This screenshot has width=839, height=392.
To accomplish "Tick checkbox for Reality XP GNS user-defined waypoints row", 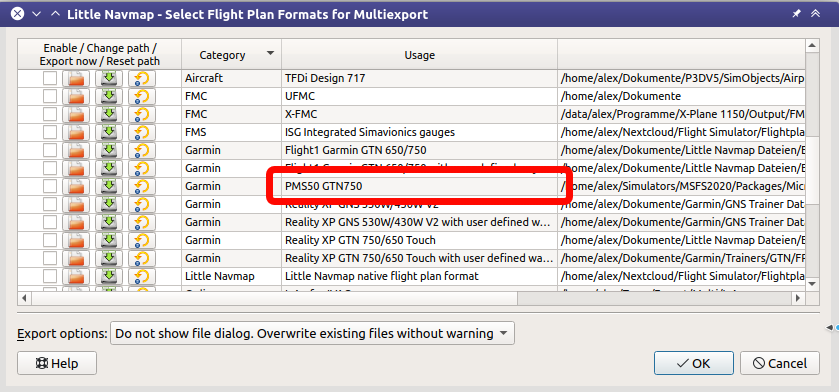I will (50, 222).
